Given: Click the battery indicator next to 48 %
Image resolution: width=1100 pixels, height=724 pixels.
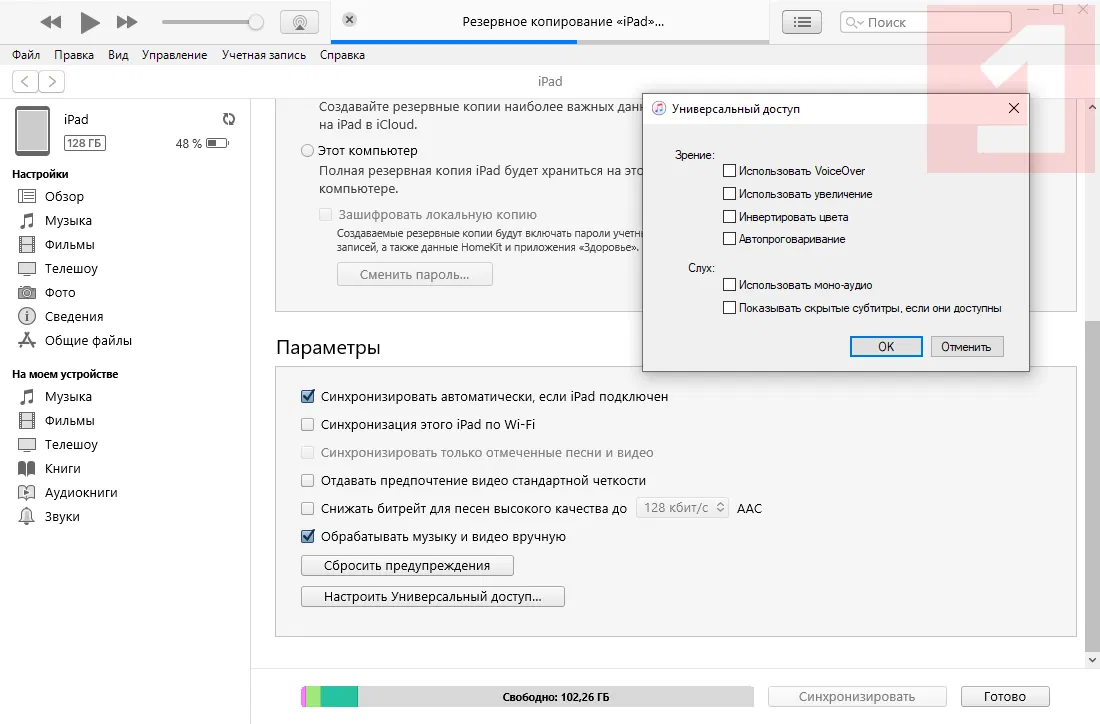Looking at the screenshot, I should click(217, 143).
